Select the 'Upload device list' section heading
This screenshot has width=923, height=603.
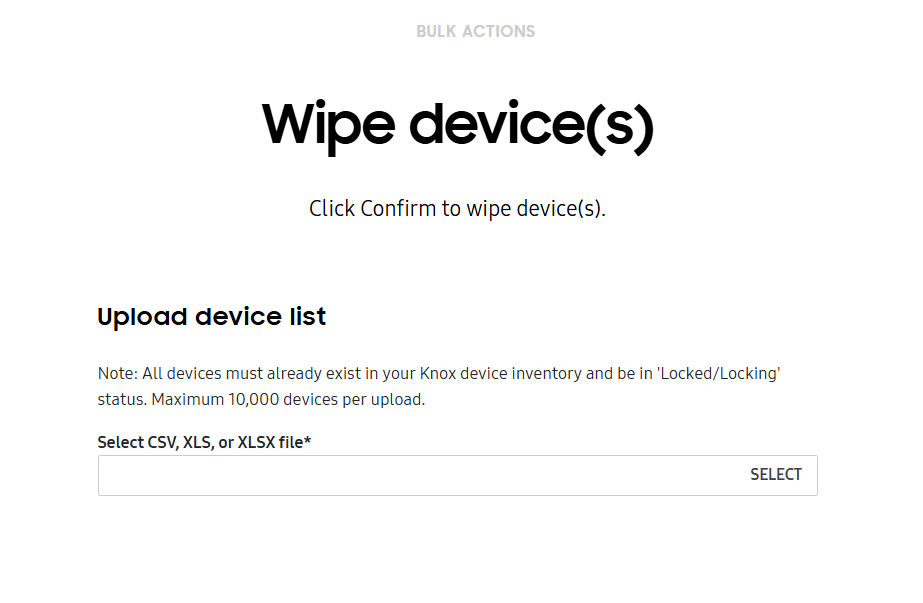[210, 316]
